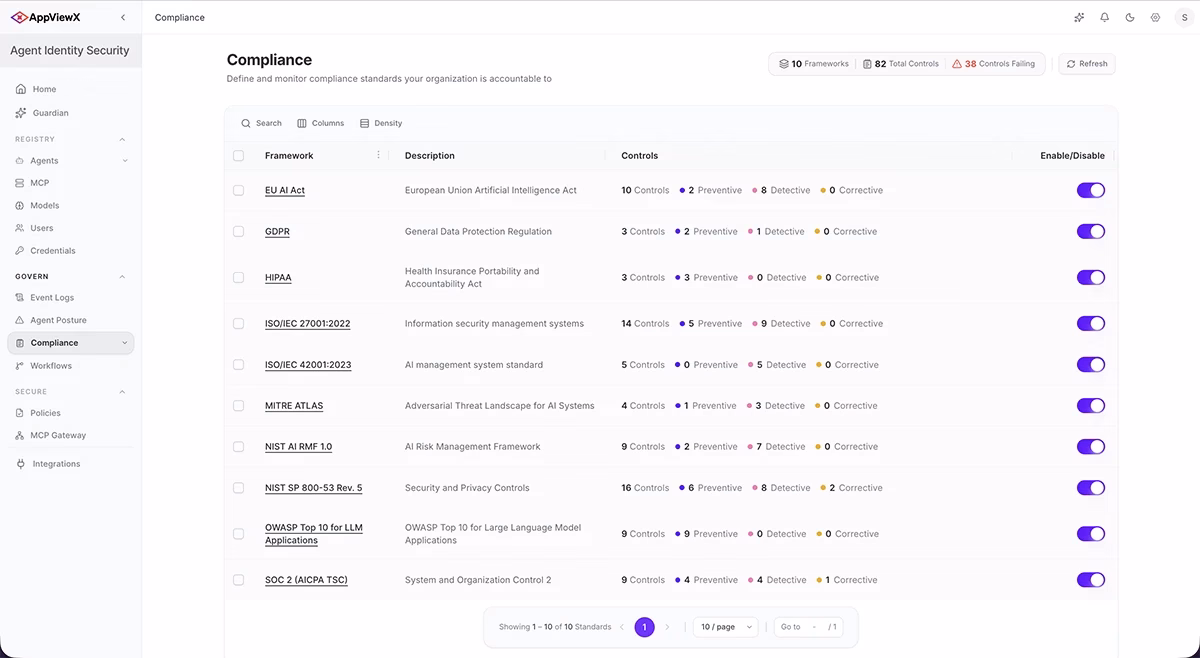Collapse the SECURE section
Image resolution: width=1200 pixels, height=658 pixels.
coord(123,391)
